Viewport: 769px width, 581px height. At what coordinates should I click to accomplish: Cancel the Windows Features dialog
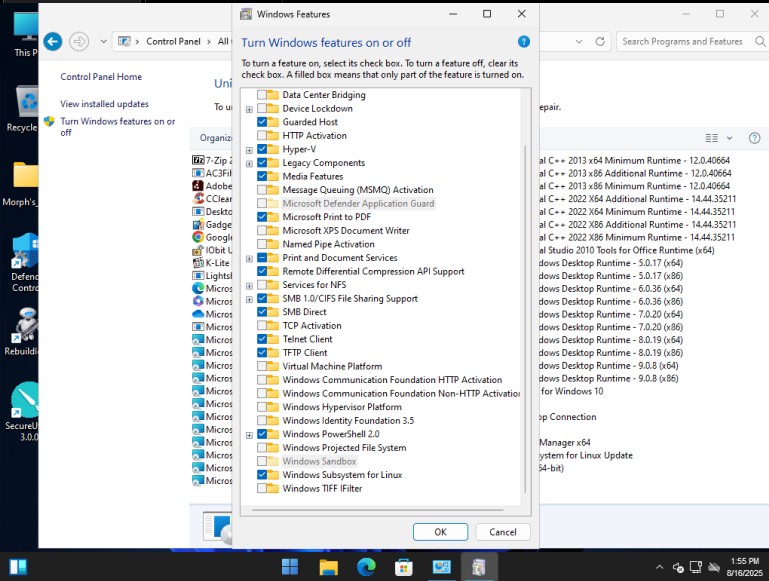(x=503, y=532)
